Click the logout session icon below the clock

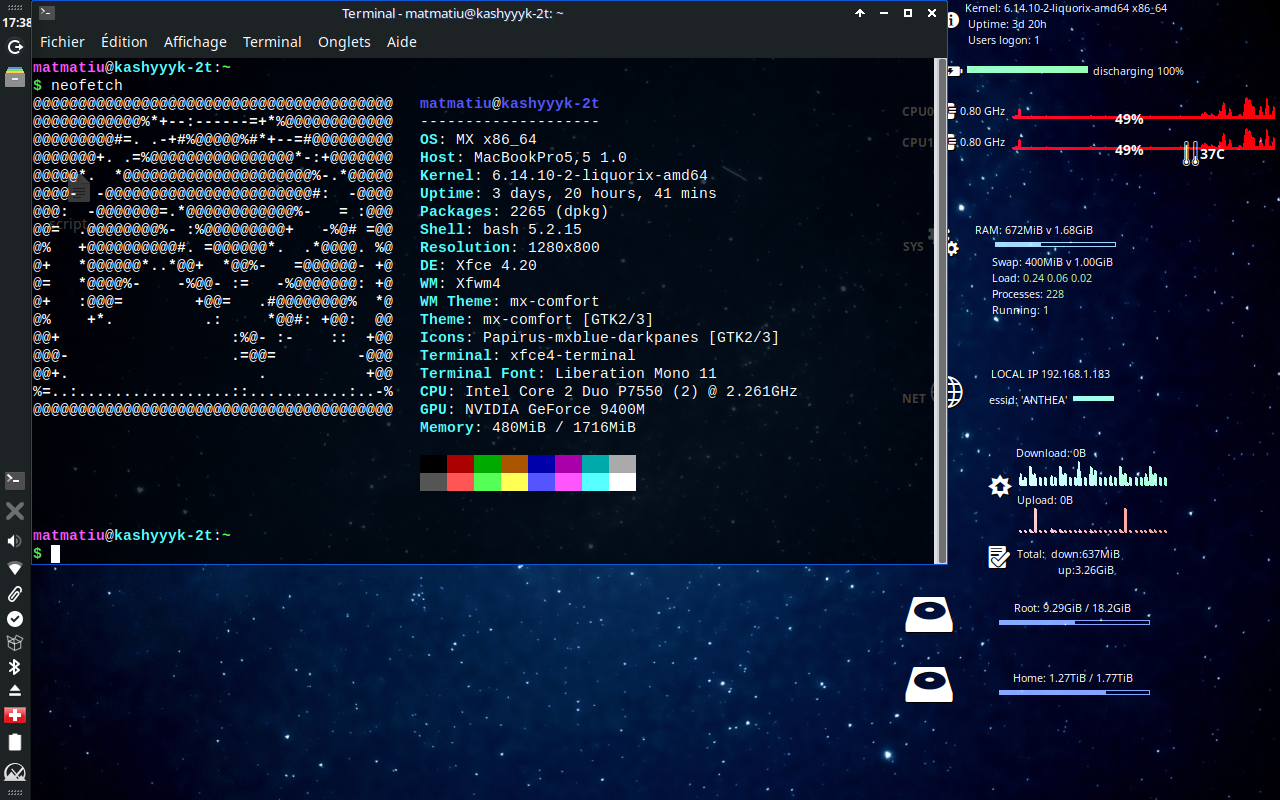[x=15, y=47]
